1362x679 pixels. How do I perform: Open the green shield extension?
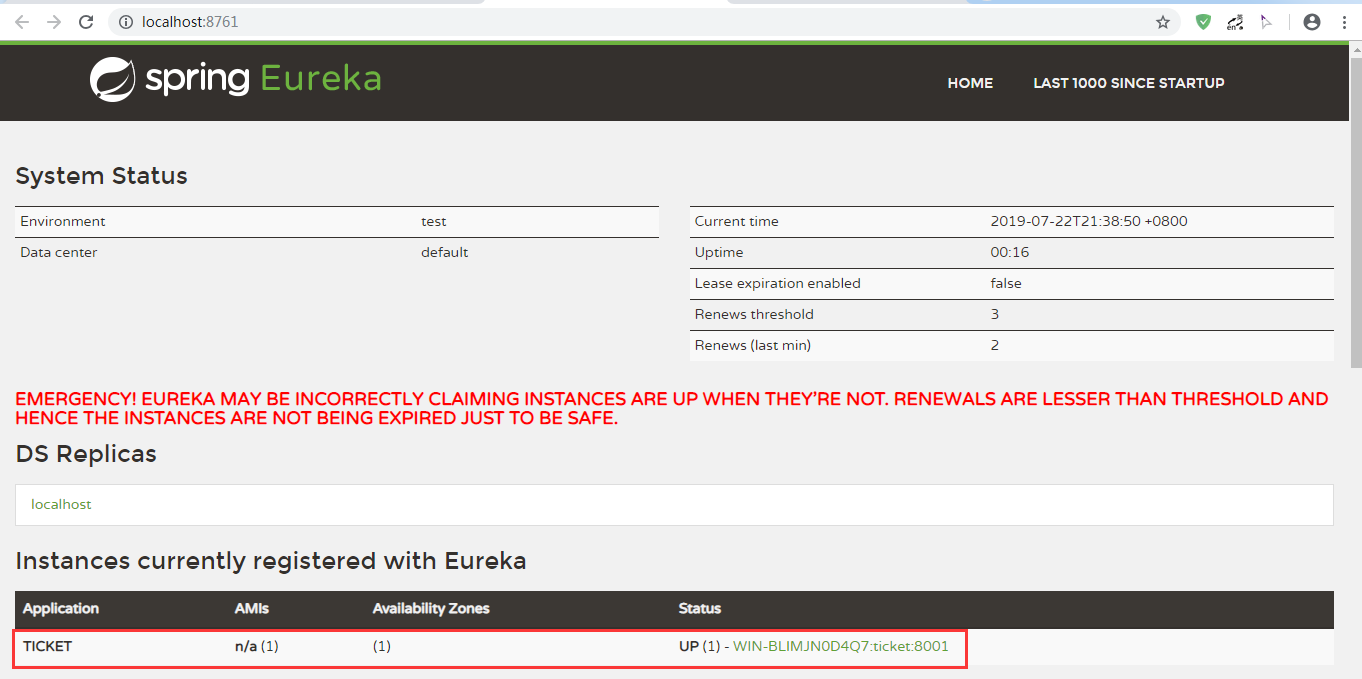(x=1204, y=22)
